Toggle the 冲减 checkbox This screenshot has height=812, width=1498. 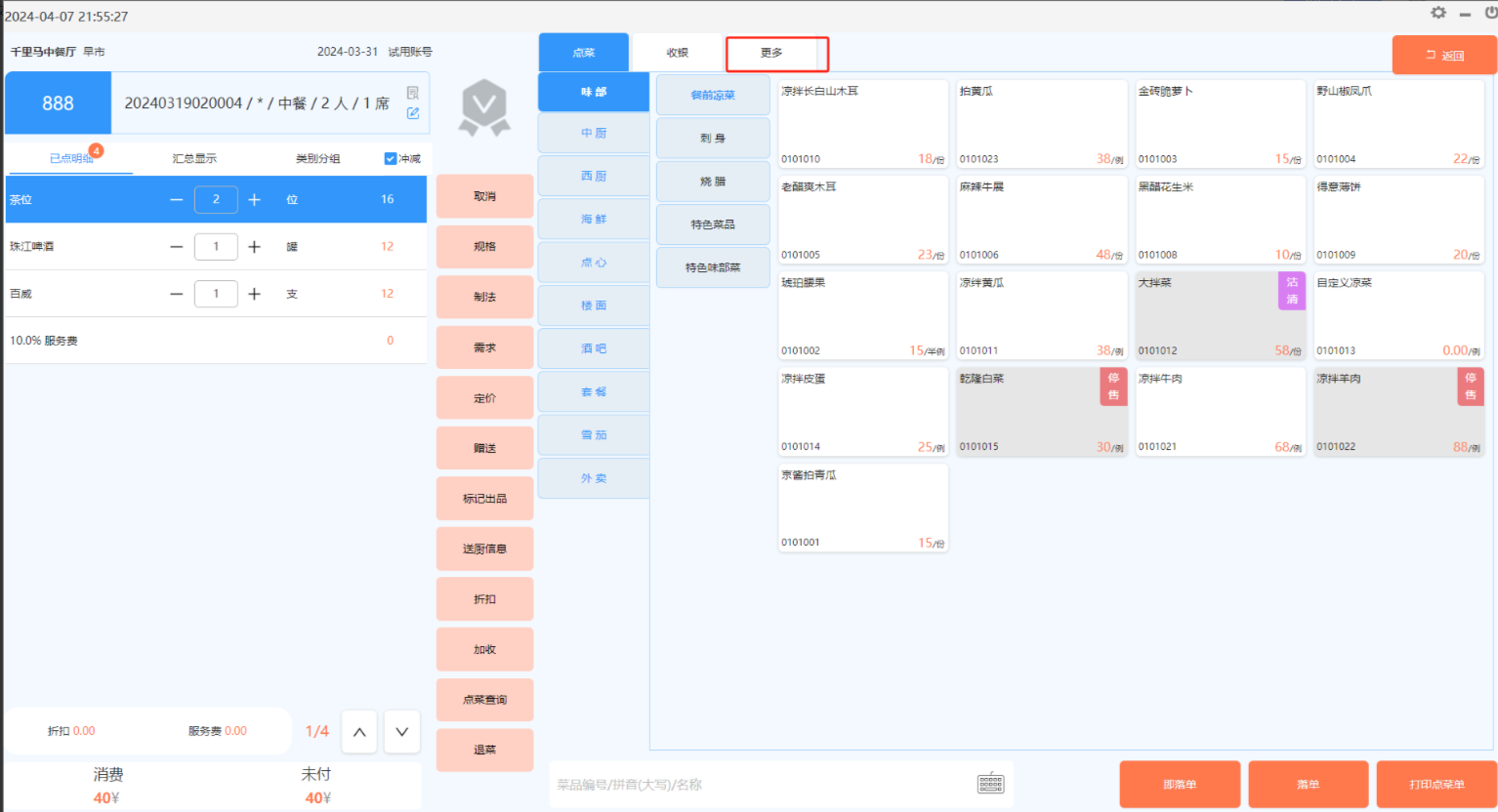[x=391, y=158]
